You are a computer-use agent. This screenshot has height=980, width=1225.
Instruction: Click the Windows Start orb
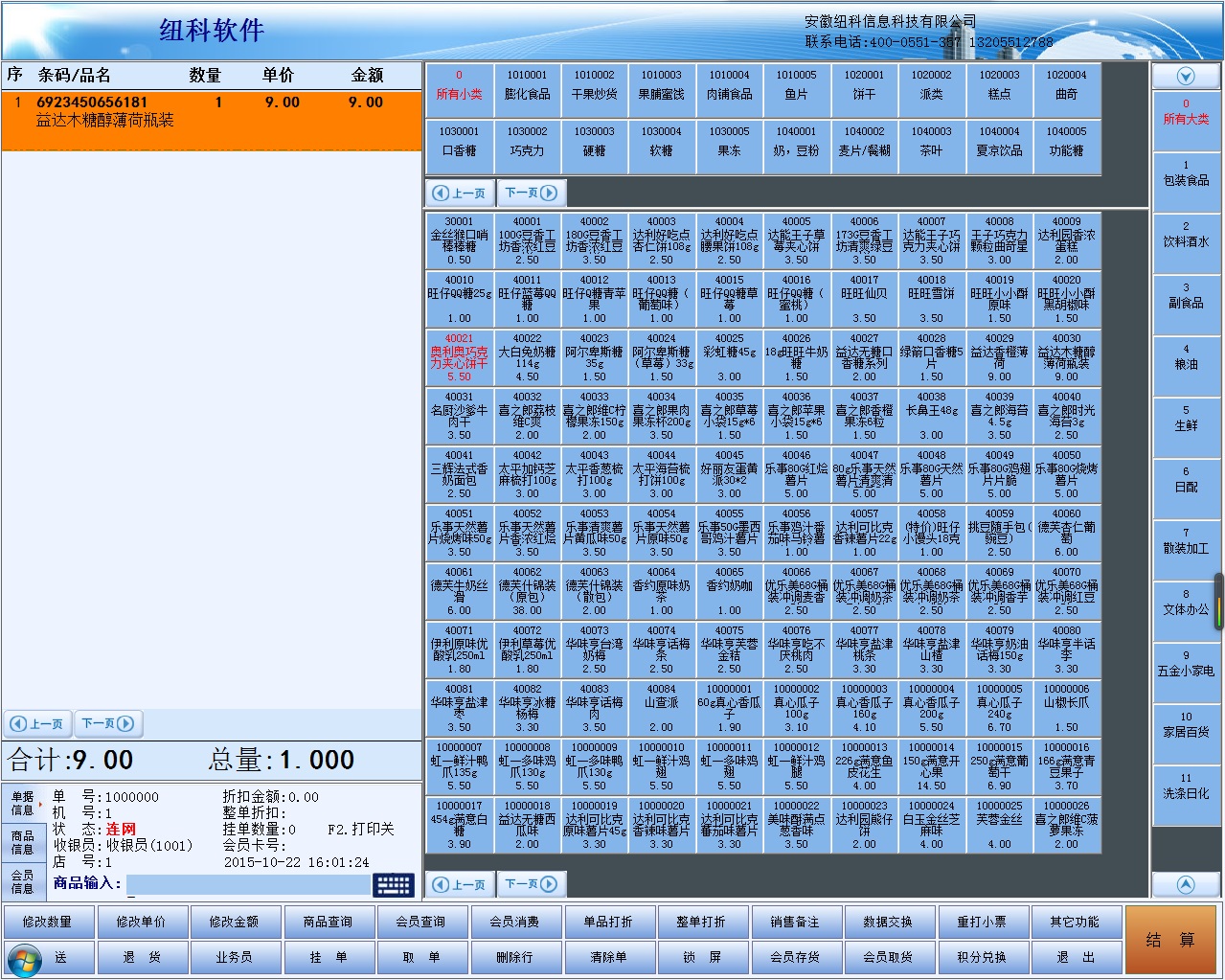pos(24,958)
